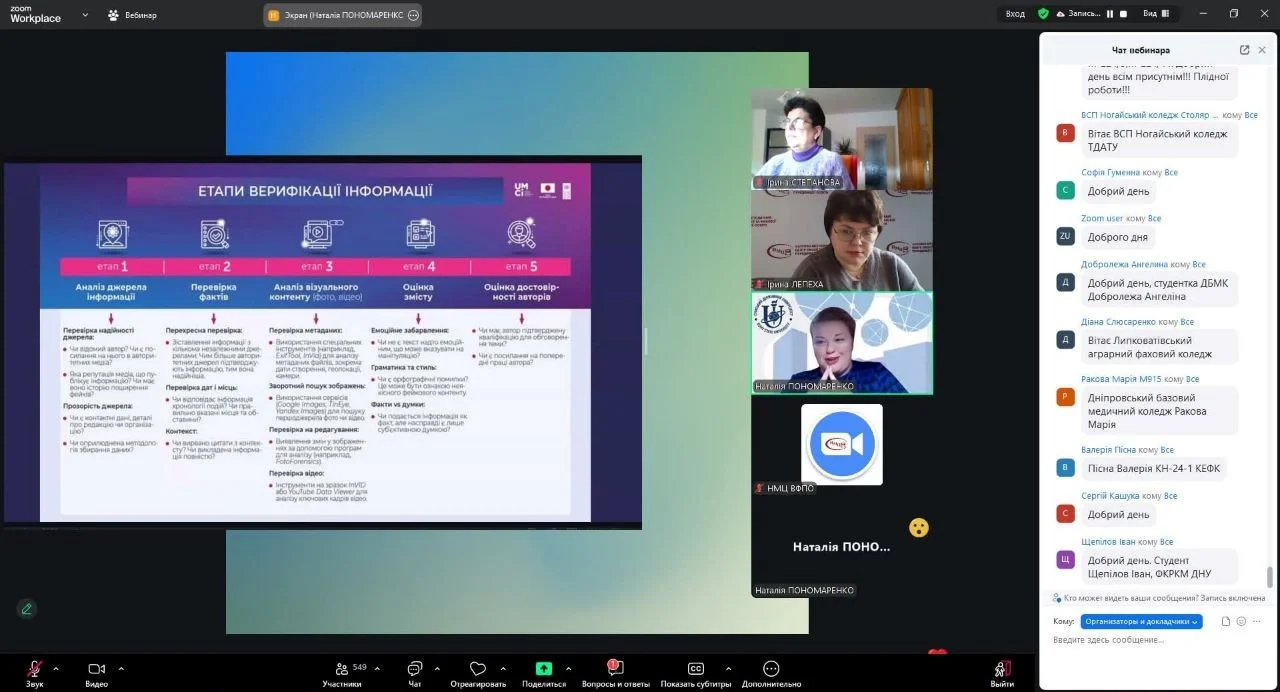Open recipient dropdown Организаторы и докладчики
The height and width of the screenshot is (692, 1280).
[x=1141, y=621]
